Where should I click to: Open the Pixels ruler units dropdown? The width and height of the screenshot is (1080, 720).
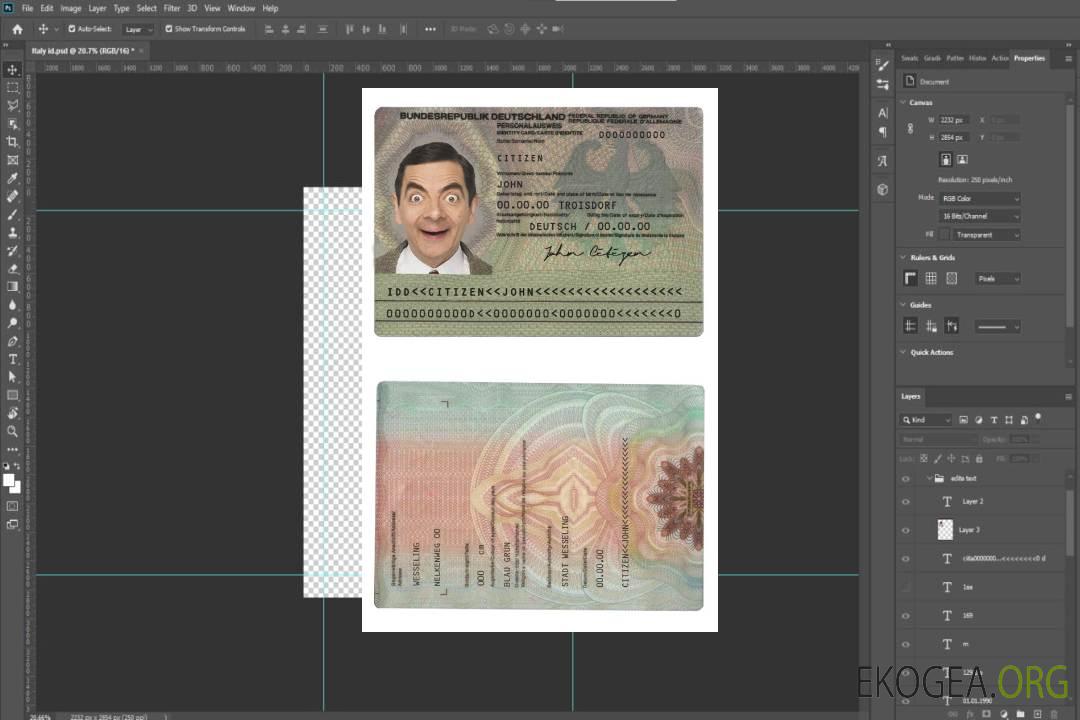click(x=998, y=278)
